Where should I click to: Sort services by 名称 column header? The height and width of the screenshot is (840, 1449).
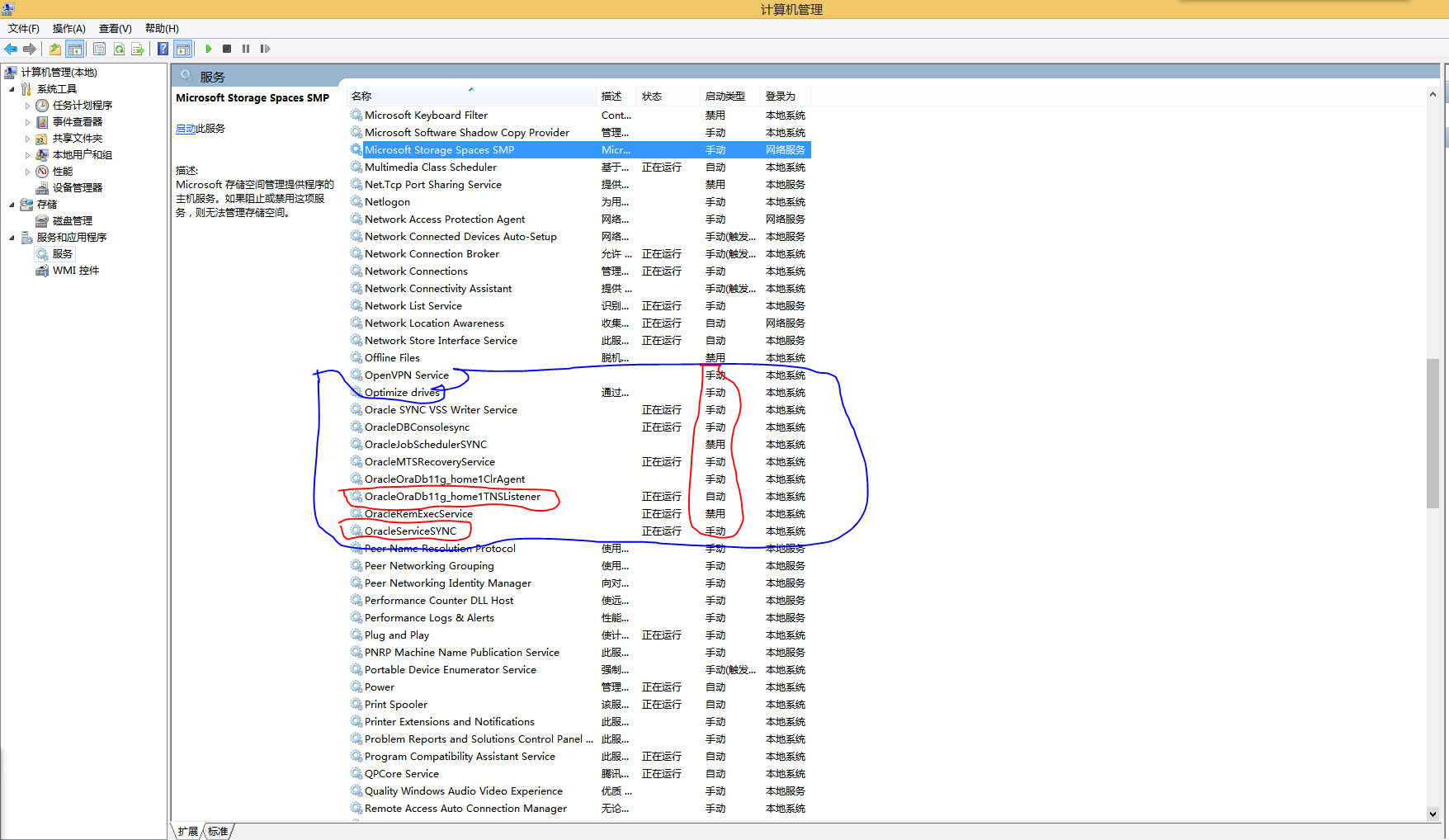(472, 97)
